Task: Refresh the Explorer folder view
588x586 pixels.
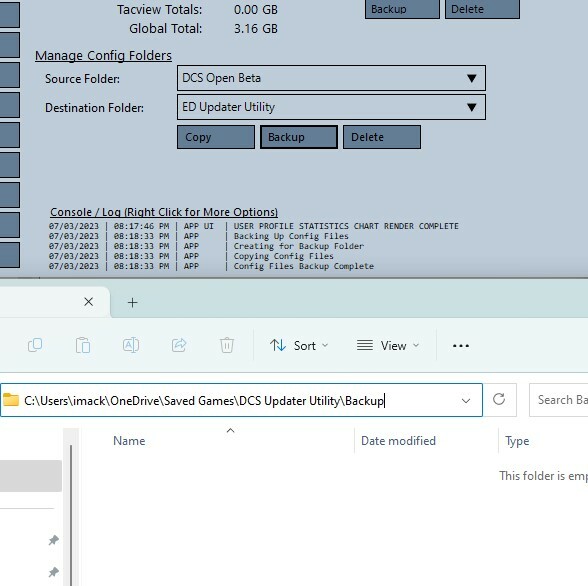Action: 499,399
